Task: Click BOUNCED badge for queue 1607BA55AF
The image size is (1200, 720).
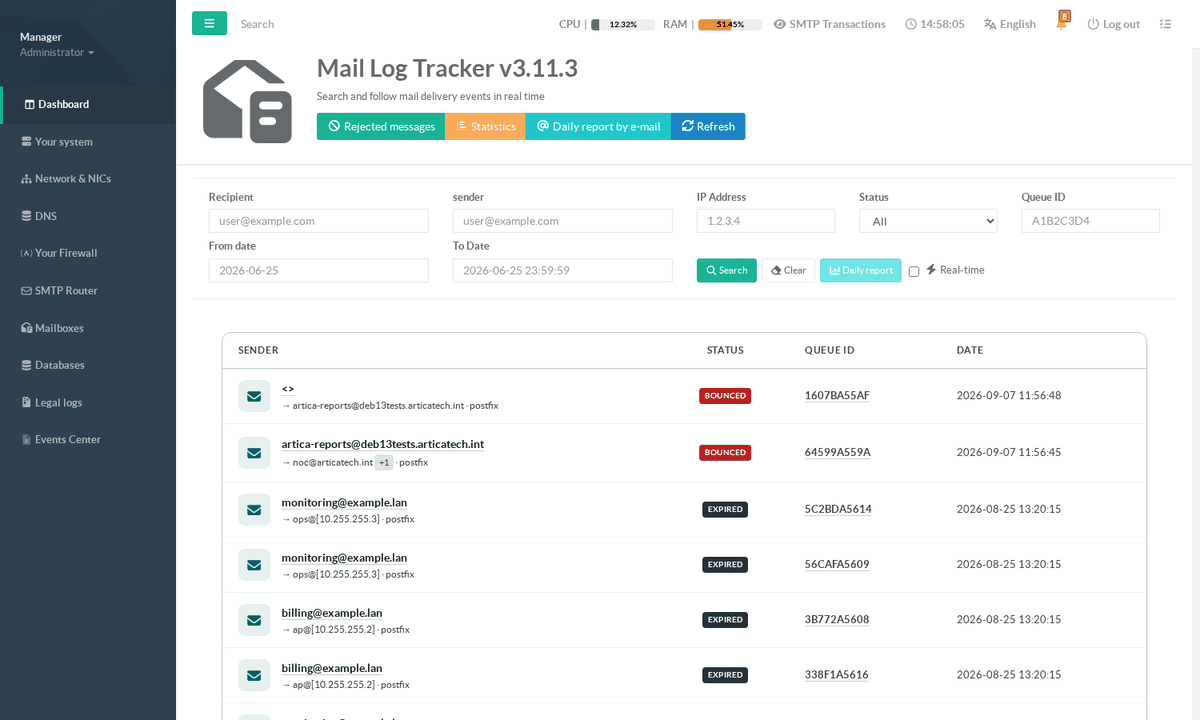Action: click(725, 396)
